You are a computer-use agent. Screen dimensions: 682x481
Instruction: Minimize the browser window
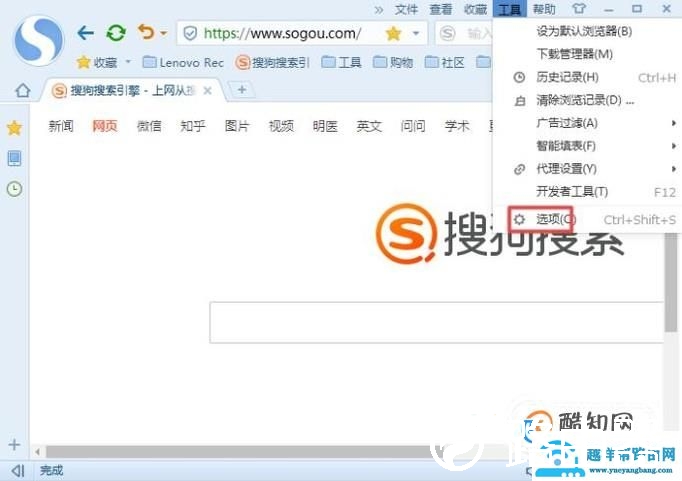tap(609, 10)
